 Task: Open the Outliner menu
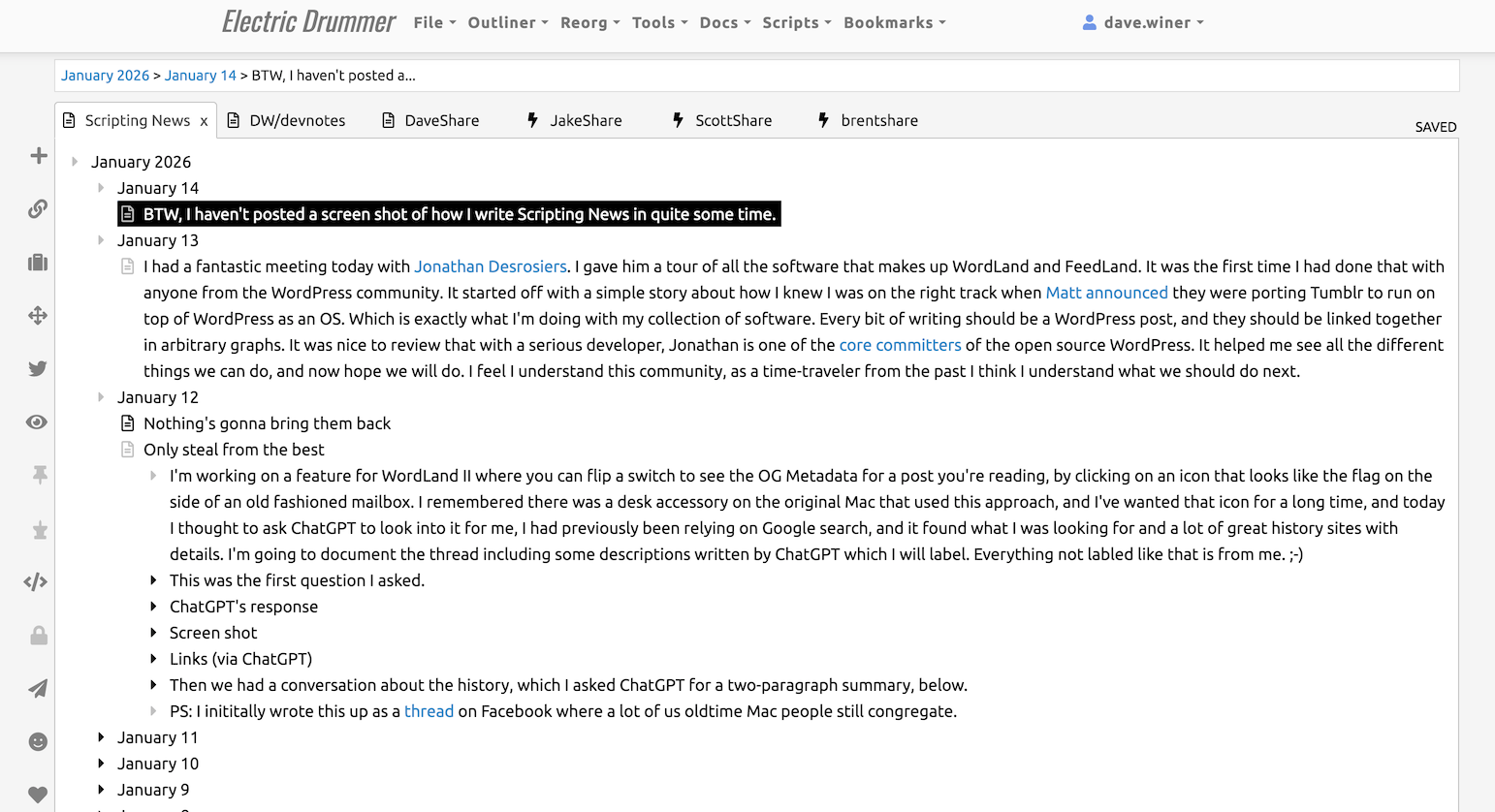click(507, 22)
